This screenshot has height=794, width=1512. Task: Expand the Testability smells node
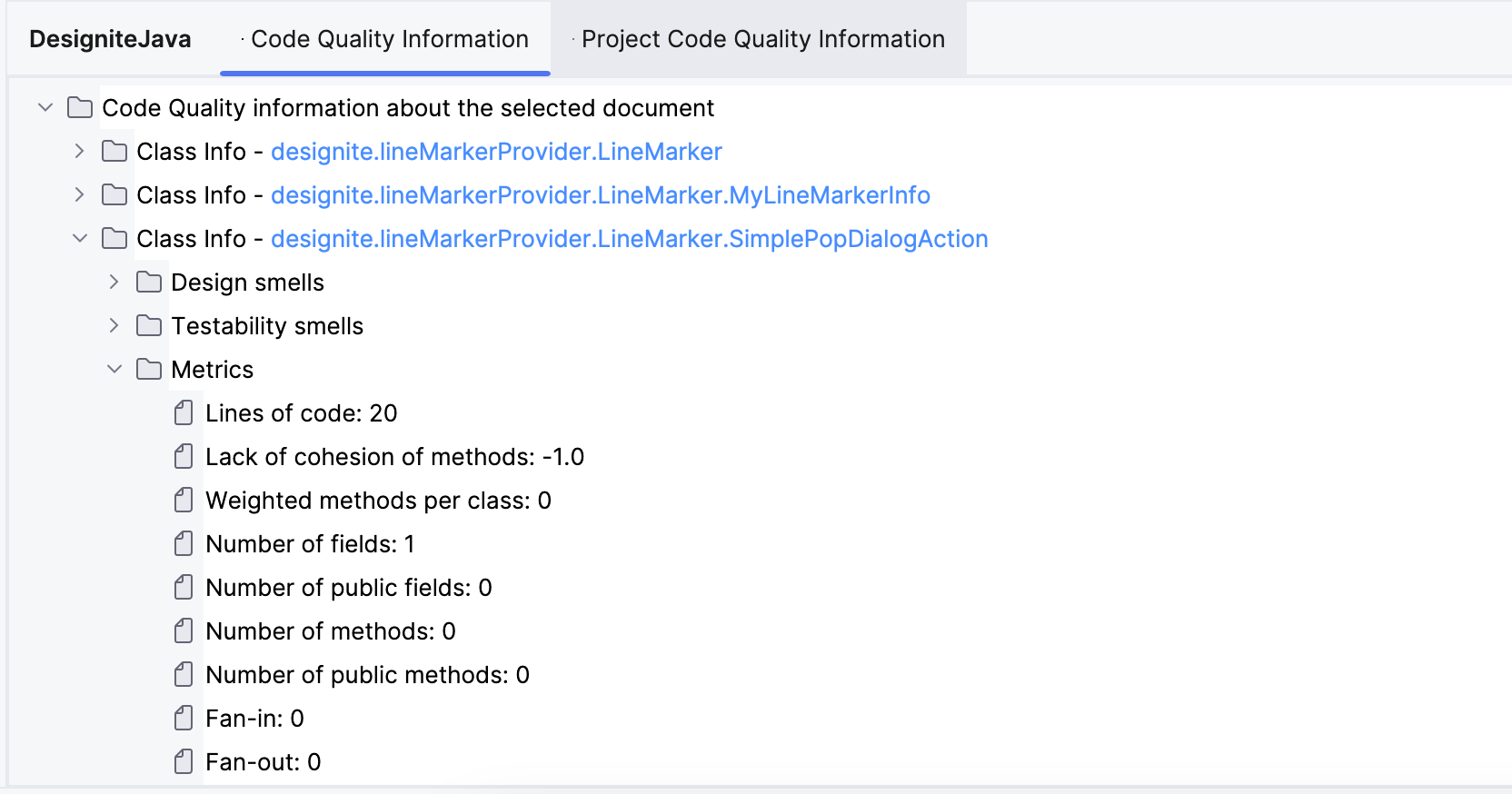tap(114, 325)
